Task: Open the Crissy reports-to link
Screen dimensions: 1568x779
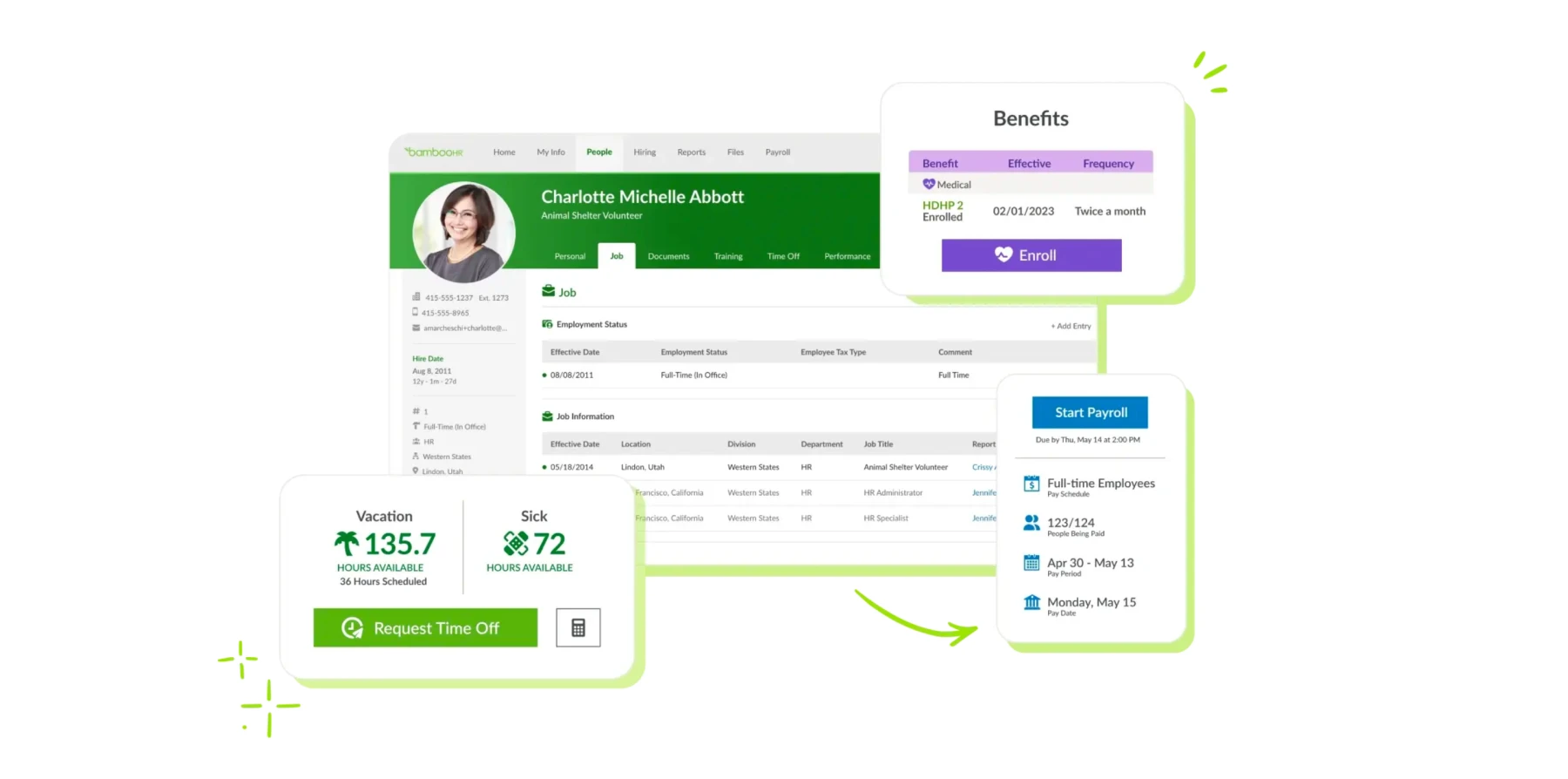Action: pyautogui.click(x=984, y=467)
